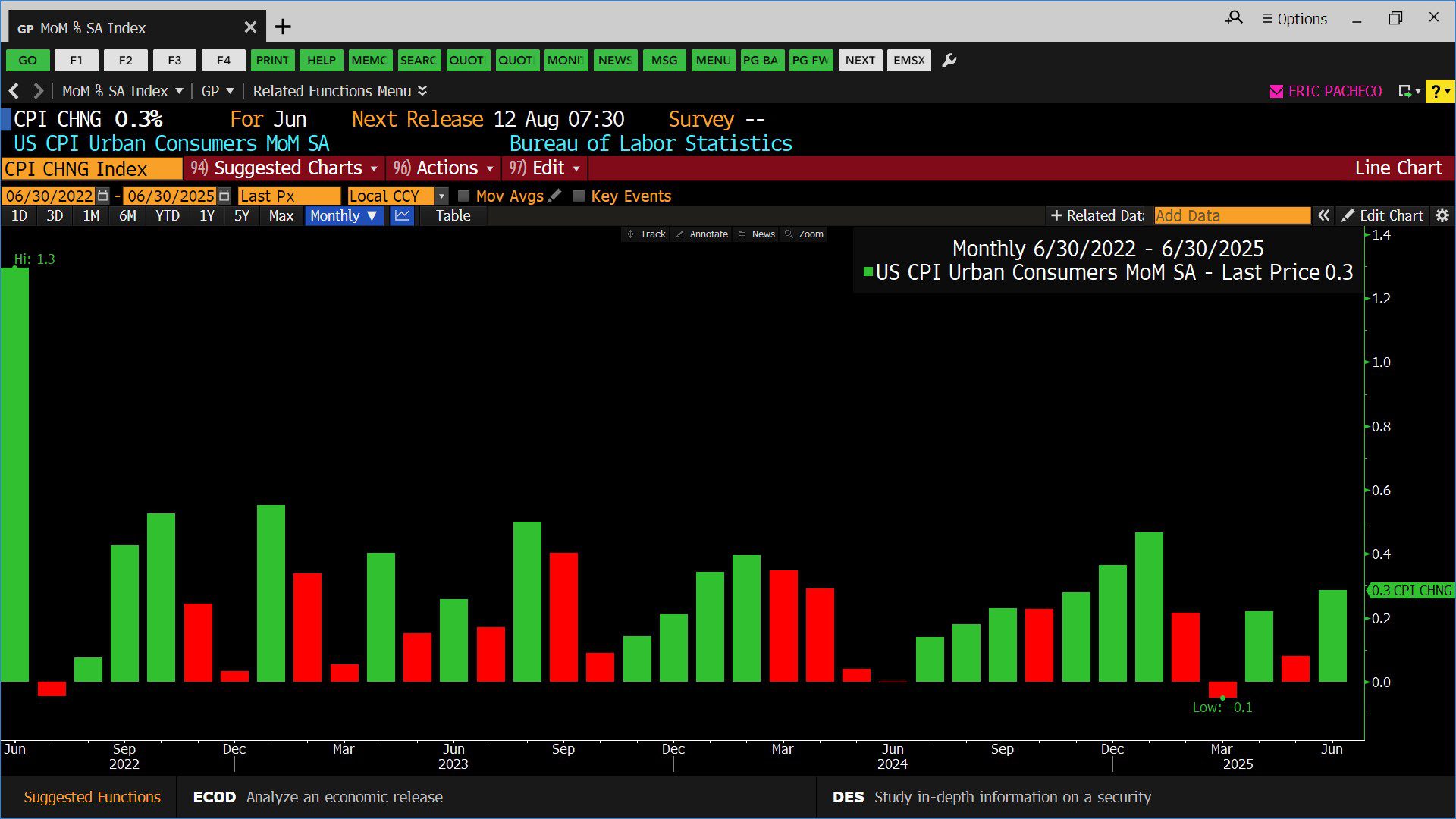Click the PRINT toolbar button
This screenshot has height=819, width=1456.
(272, 60)
